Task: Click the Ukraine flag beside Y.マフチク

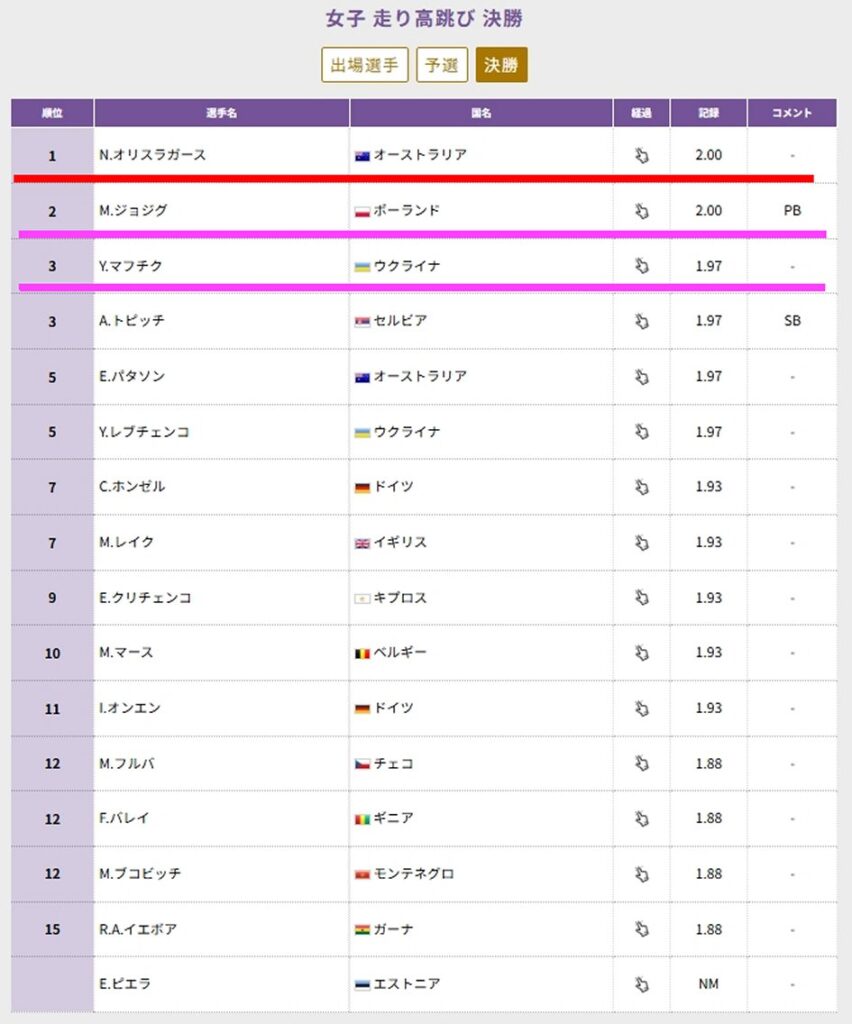Action: pos(362,267)
